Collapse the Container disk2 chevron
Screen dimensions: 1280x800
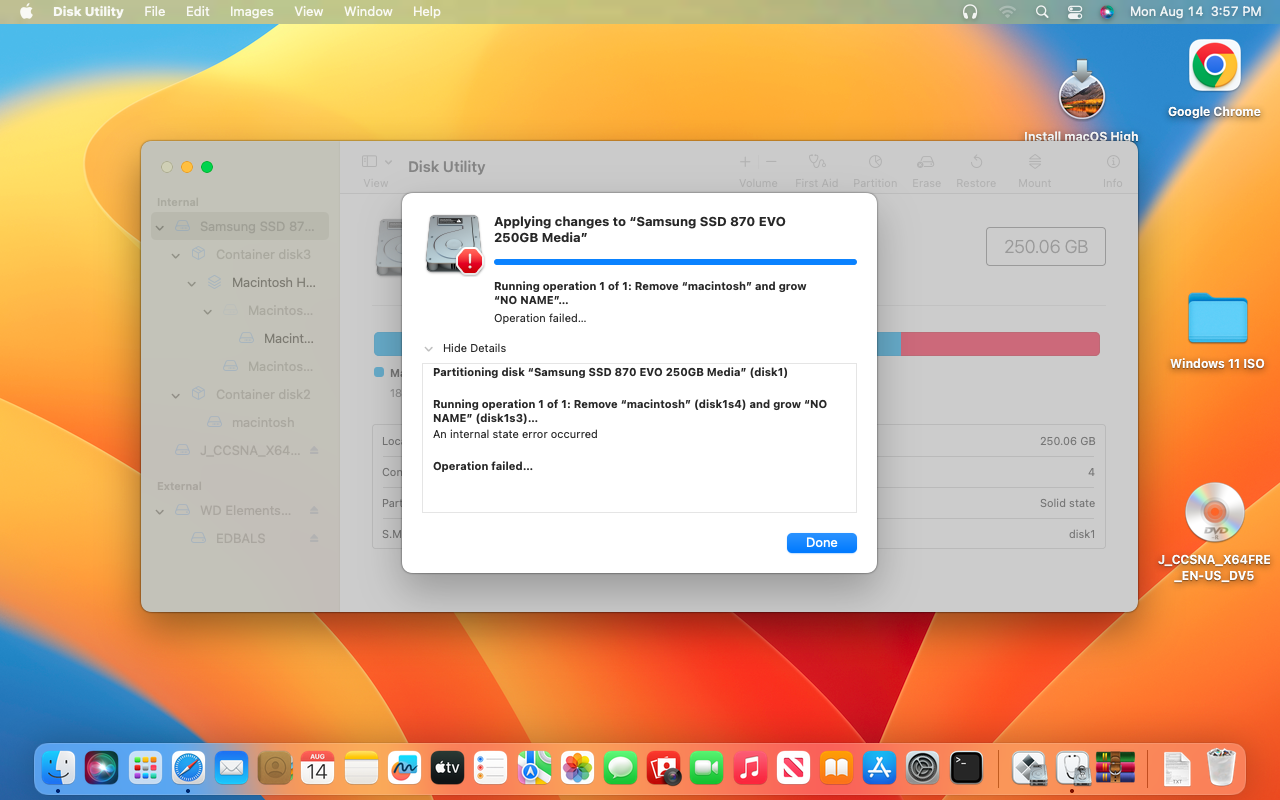pyautogui.click(x=176, y=395)
